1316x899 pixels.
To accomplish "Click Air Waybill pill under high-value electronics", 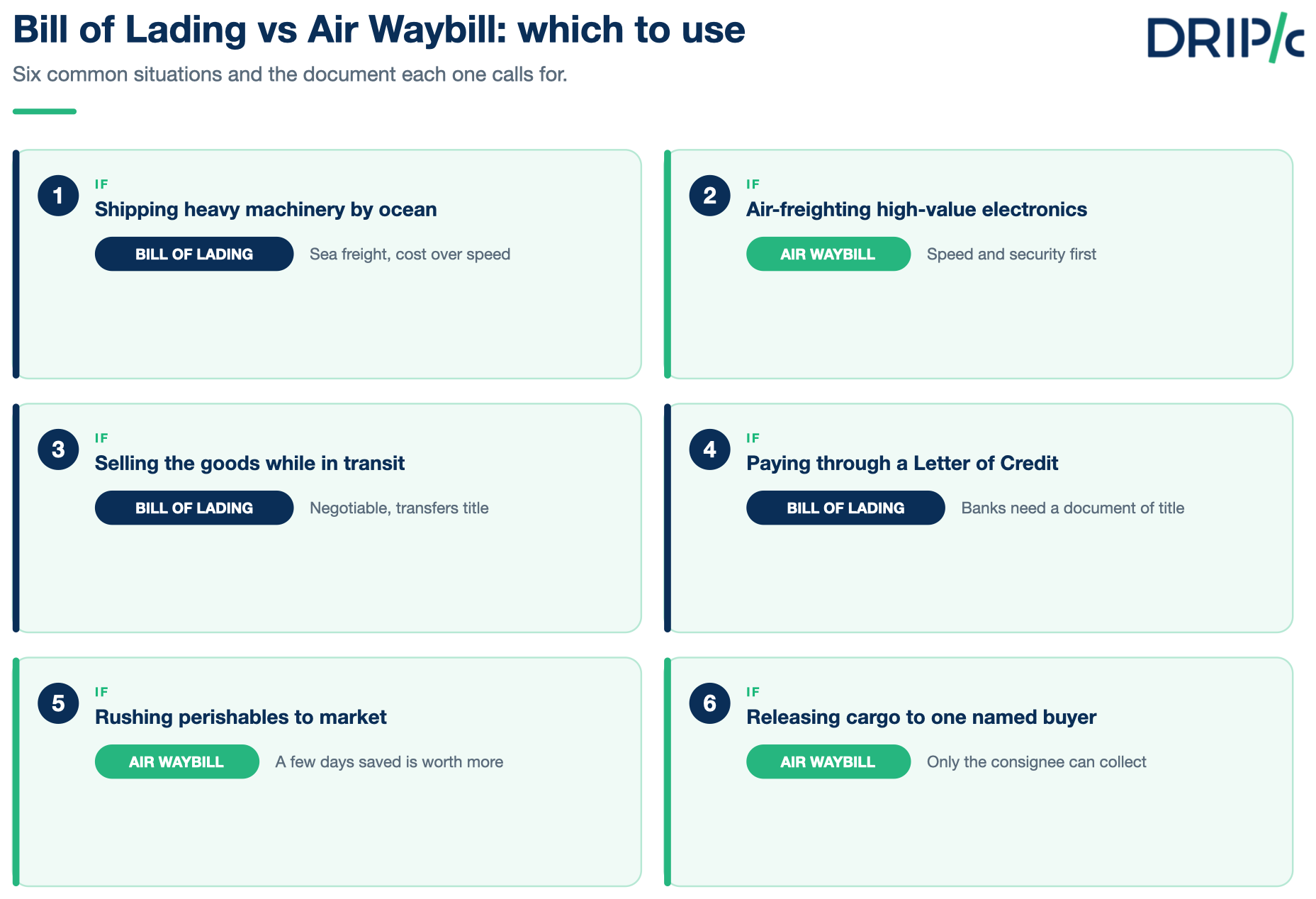I will tap(828, 254).
